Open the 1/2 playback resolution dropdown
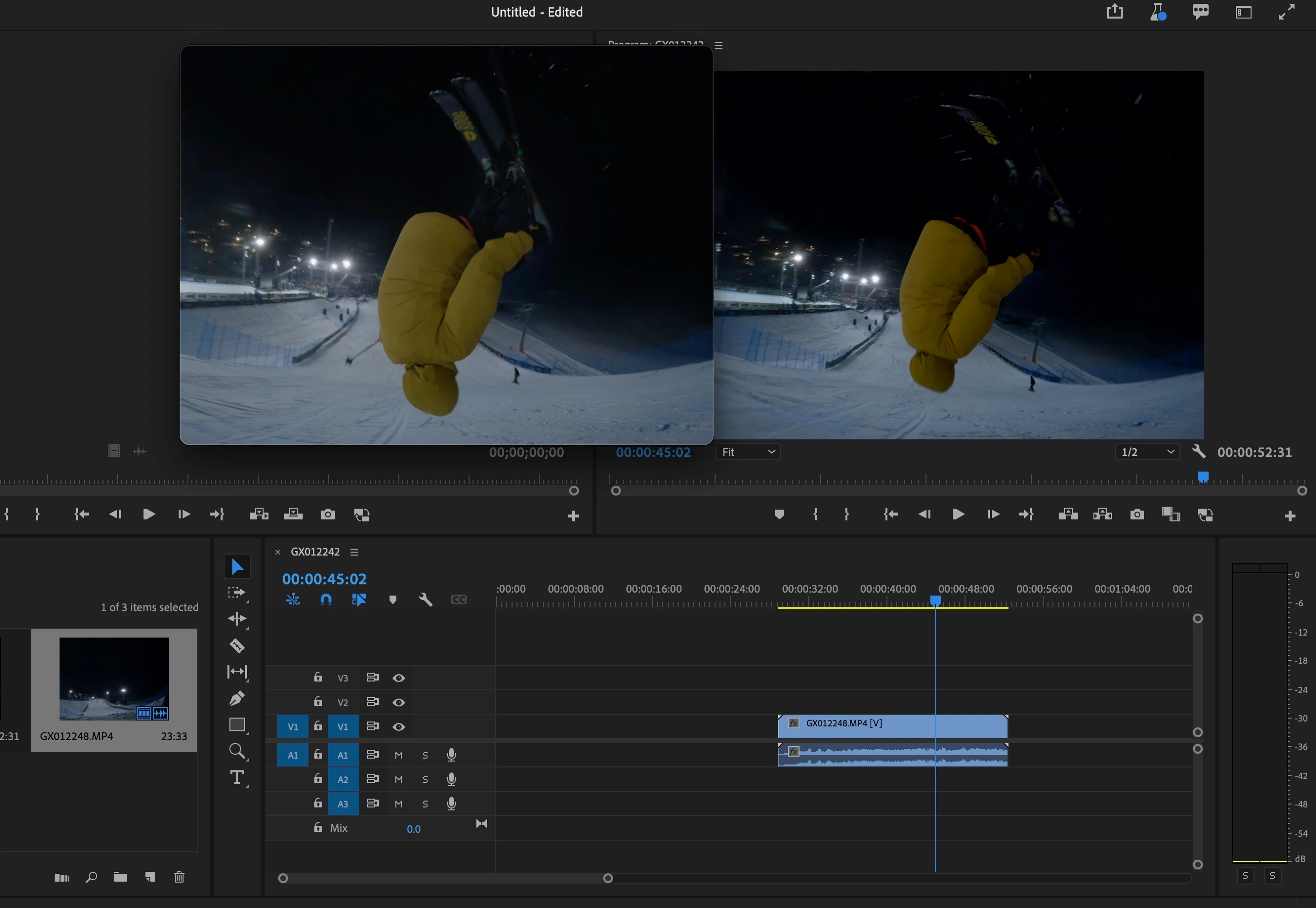The image size is (1316, 908). tap(1147, 452)
